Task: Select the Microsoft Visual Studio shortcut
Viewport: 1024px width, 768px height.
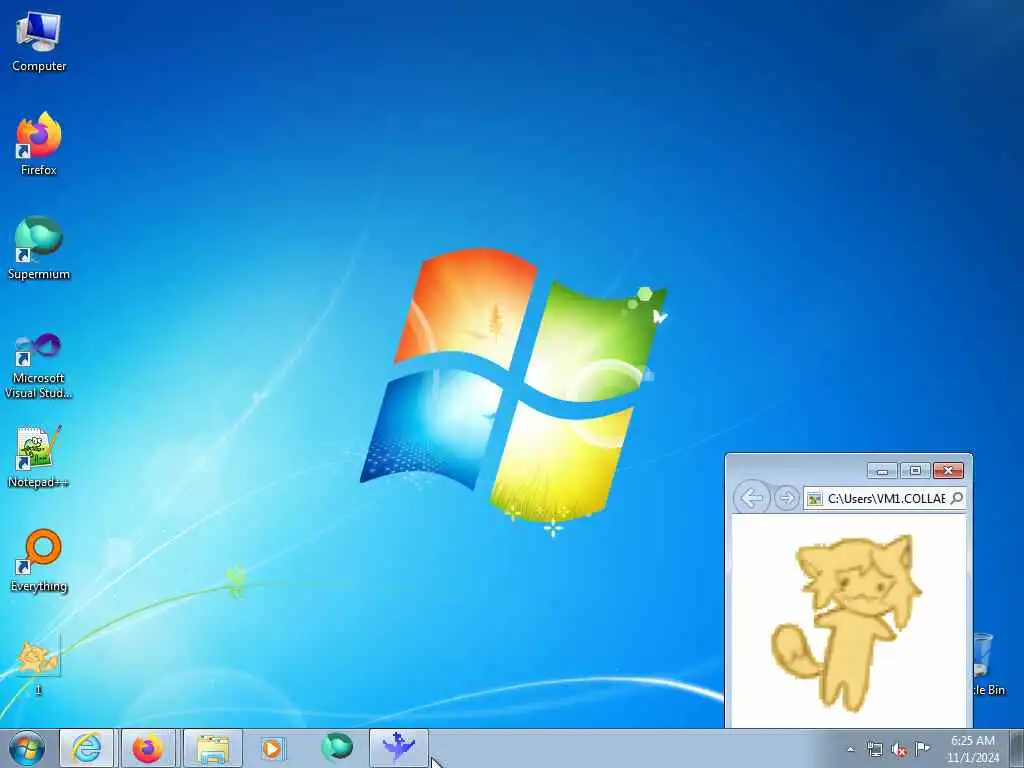Action: tap(39, 366)
